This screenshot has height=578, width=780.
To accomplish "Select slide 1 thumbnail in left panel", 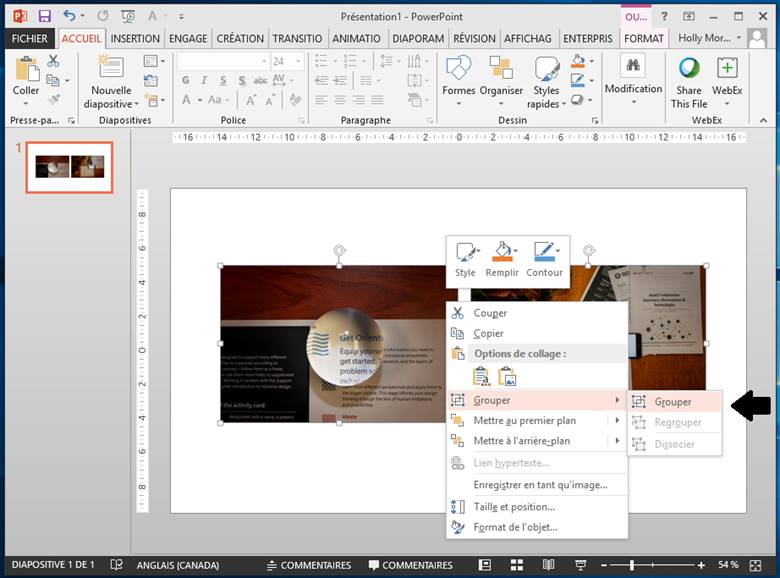I will (x=70, y=167).
